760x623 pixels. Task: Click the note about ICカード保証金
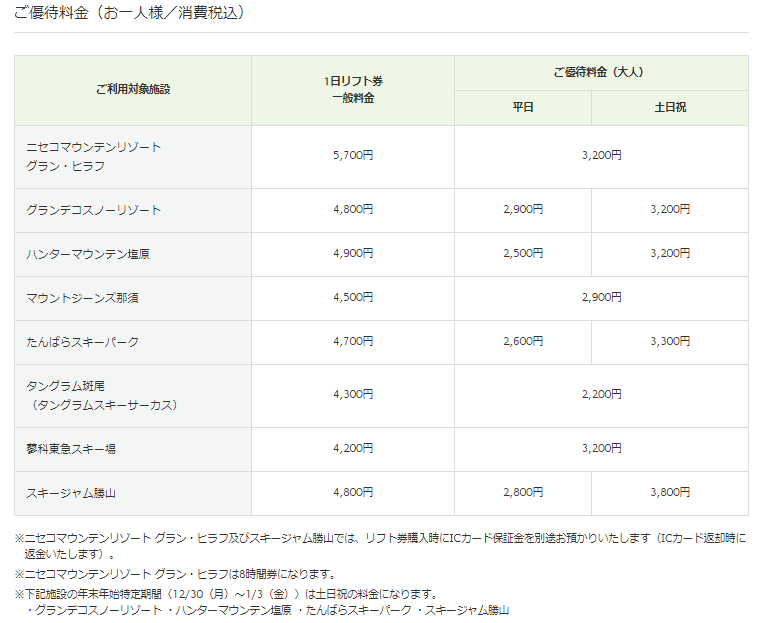point(380,546)
